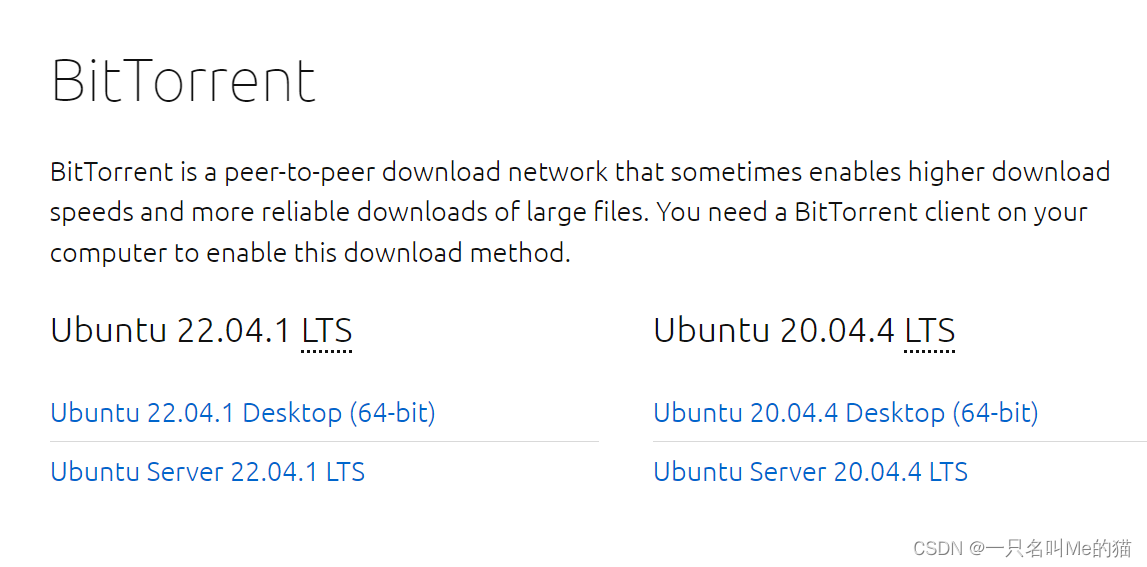Image resolution: width=1147 pixels, height=567 pixels.
Task: Select the Ubuntu Server 20.04.4 LTS link
Action: (810, 472)
